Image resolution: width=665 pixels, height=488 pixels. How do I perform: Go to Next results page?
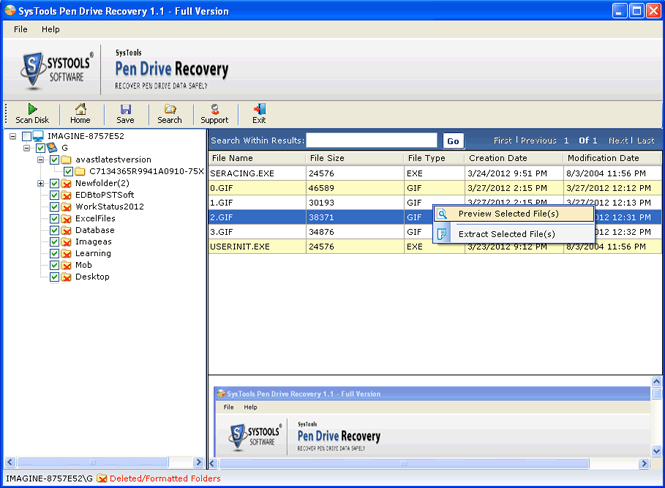618,140
